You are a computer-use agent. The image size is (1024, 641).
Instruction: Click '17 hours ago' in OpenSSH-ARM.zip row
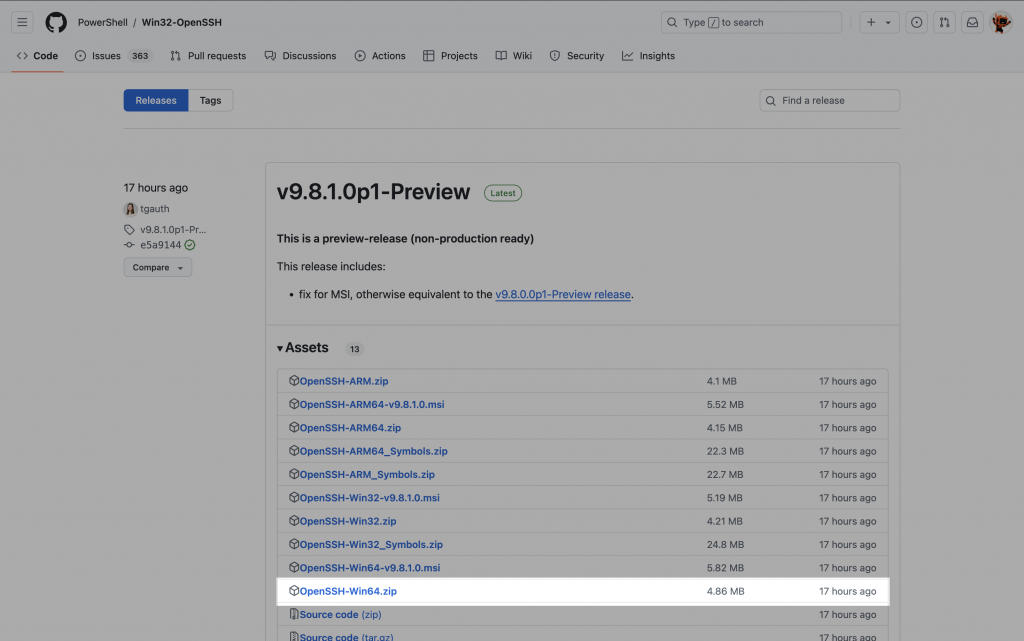pyautogui.click(x=848, y=381)
